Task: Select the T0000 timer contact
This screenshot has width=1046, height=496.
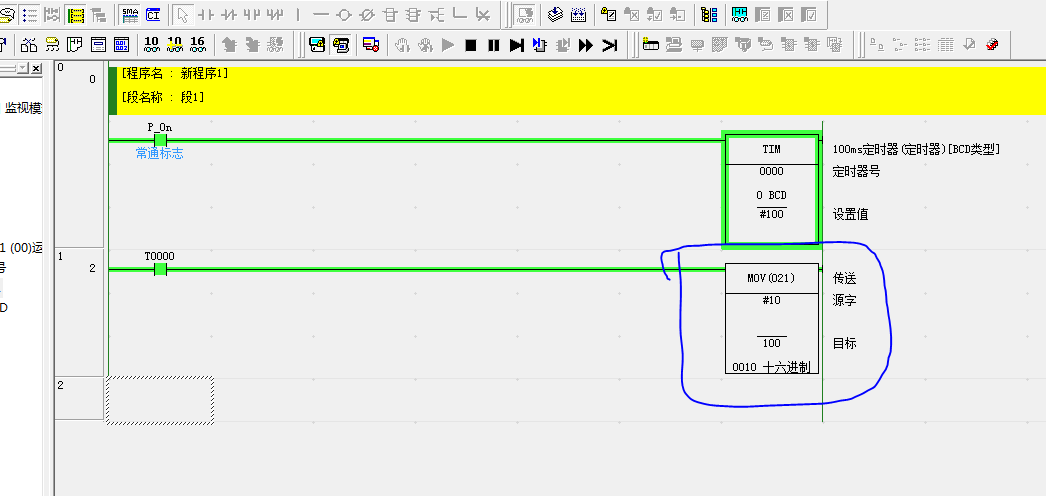Action: 160,269
